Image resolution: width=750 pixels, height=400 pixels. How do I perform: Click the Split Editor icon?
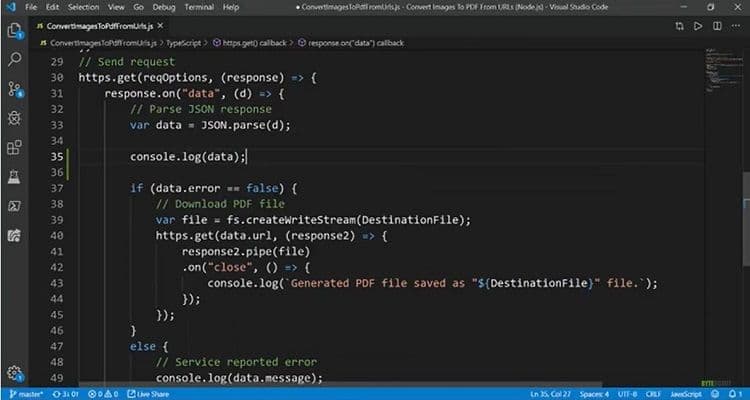(x=716, y=26)
